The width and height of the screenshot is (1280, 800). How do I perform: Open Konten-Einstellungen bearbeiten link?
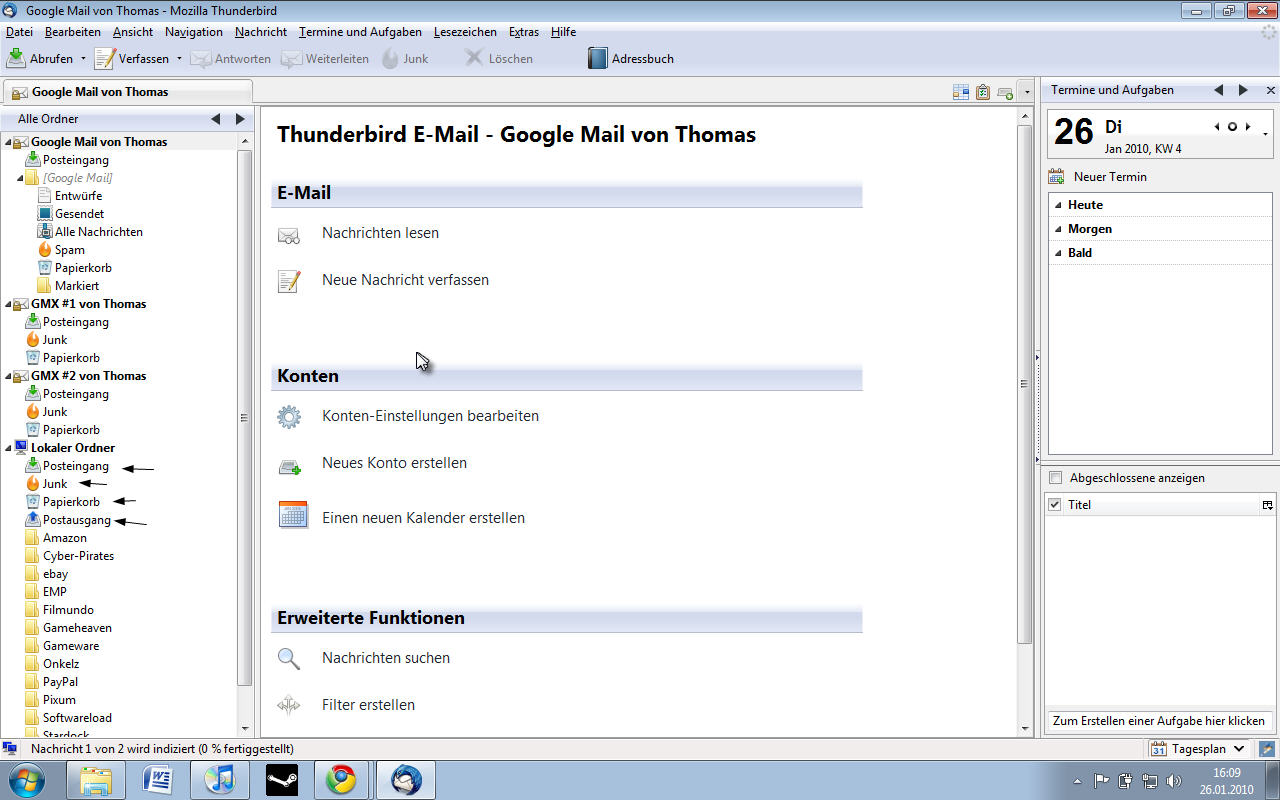click(430, 416)
